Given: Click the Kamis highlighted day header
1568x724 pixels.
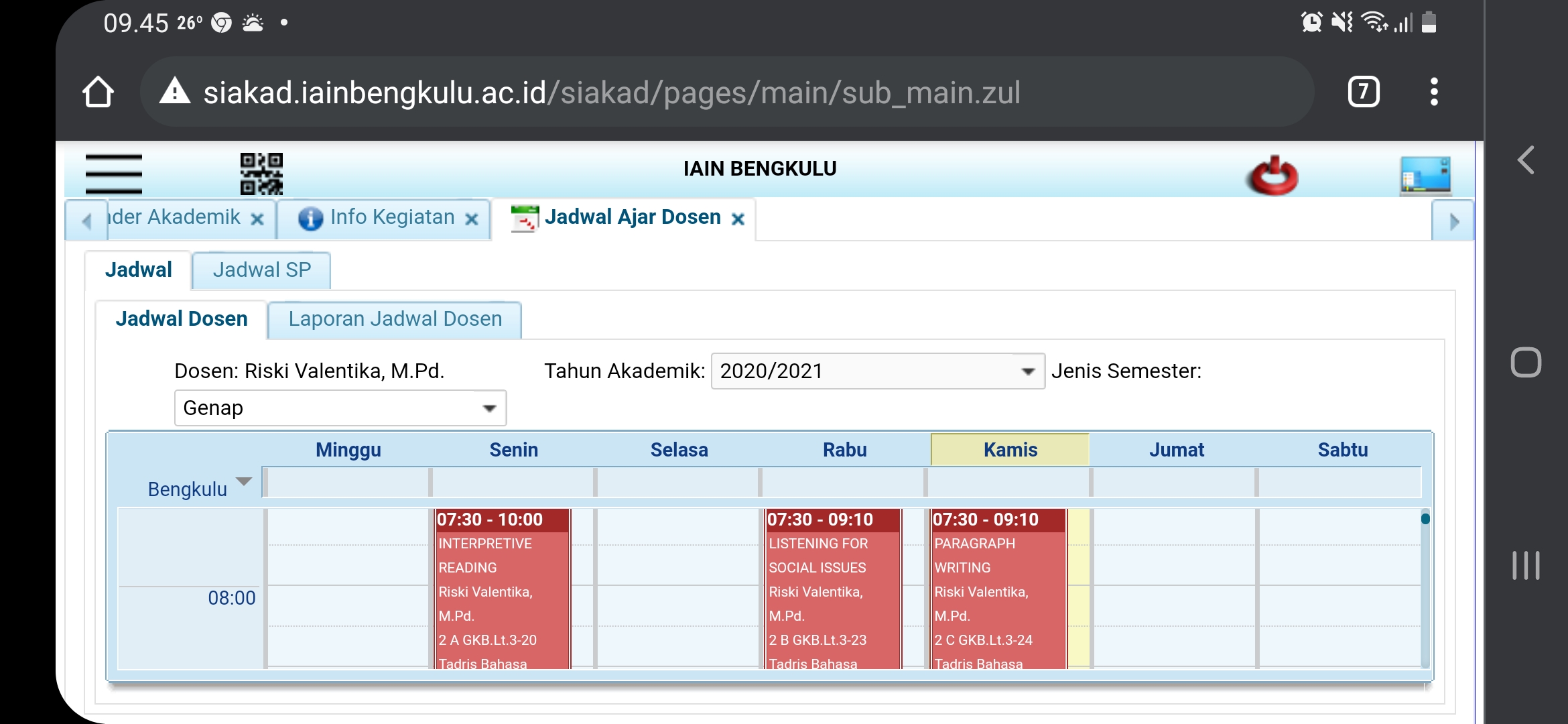Looking at the screenshot, I should pos(1010,450).
